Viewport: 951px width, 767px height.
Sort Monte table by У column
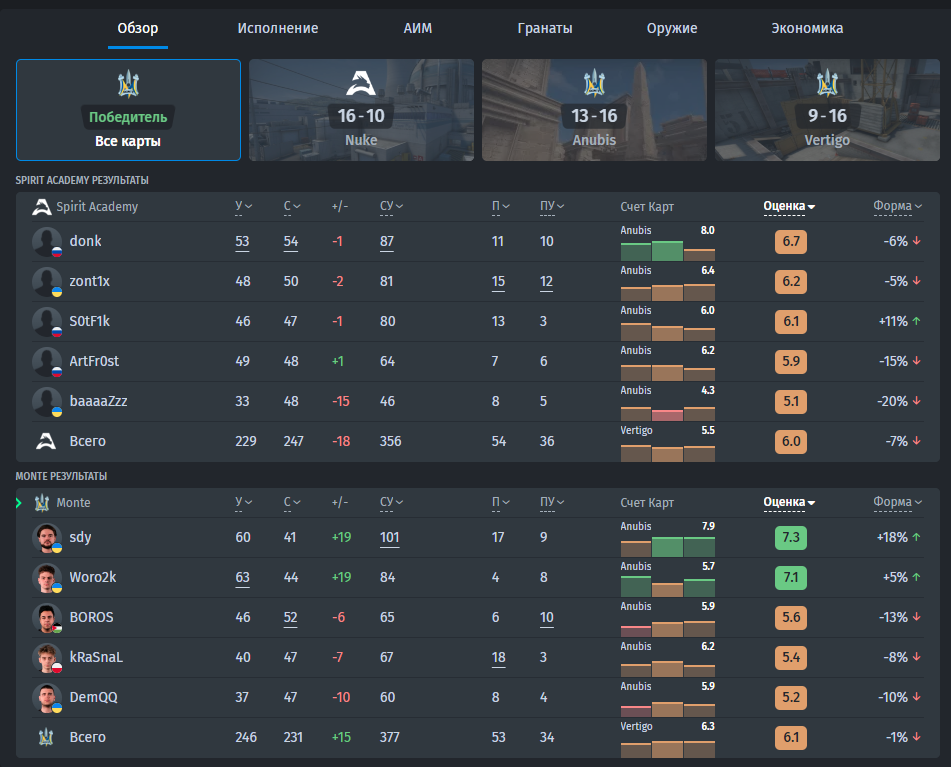[x=243, y=503]
